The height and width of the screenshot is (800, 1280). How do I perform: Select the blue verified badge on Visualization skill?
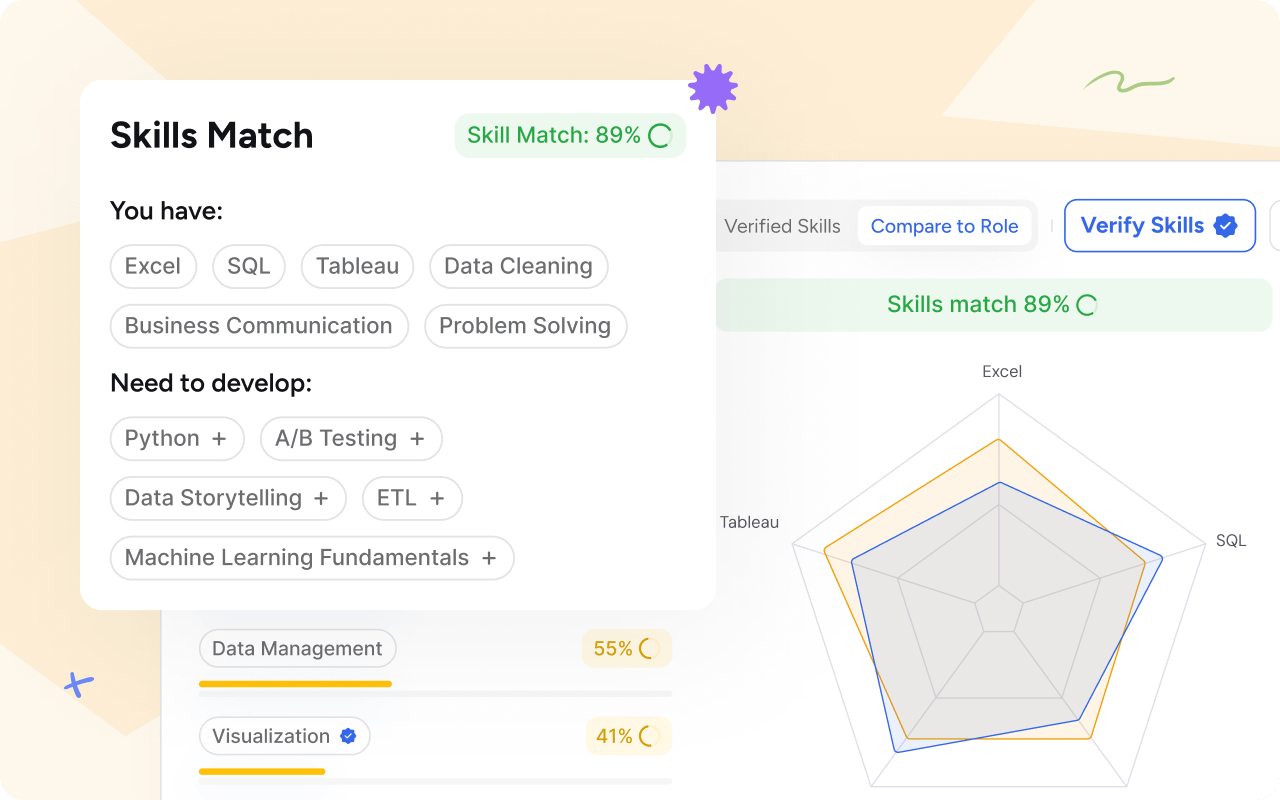coord(348,736)
